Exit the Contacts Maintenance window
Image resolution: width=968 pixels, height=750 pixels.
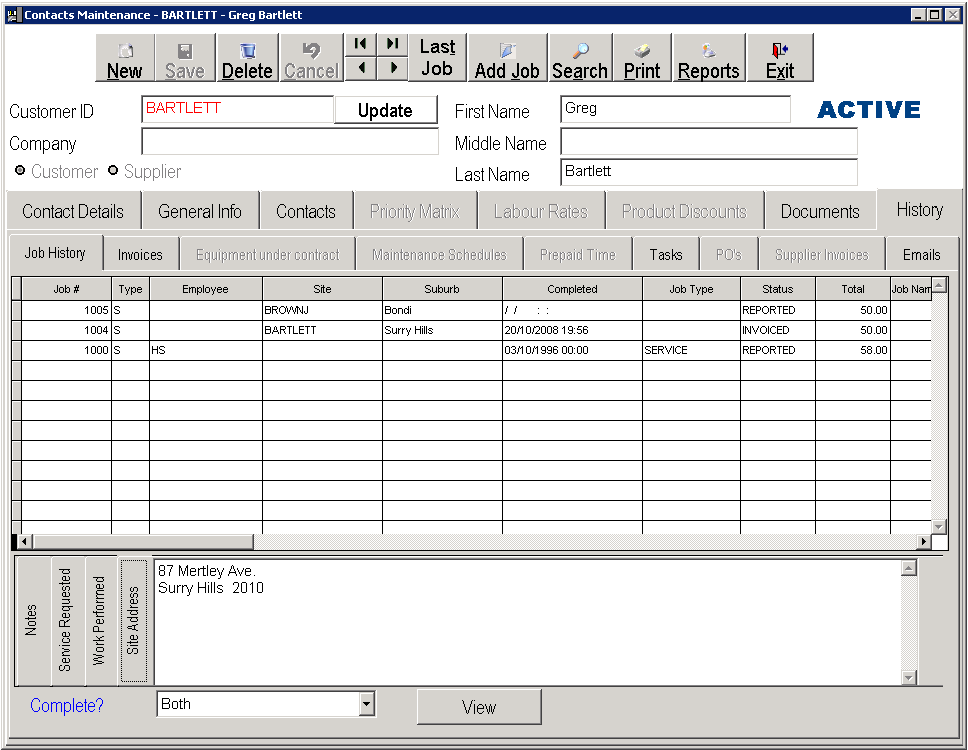click(x=779, y=59)
